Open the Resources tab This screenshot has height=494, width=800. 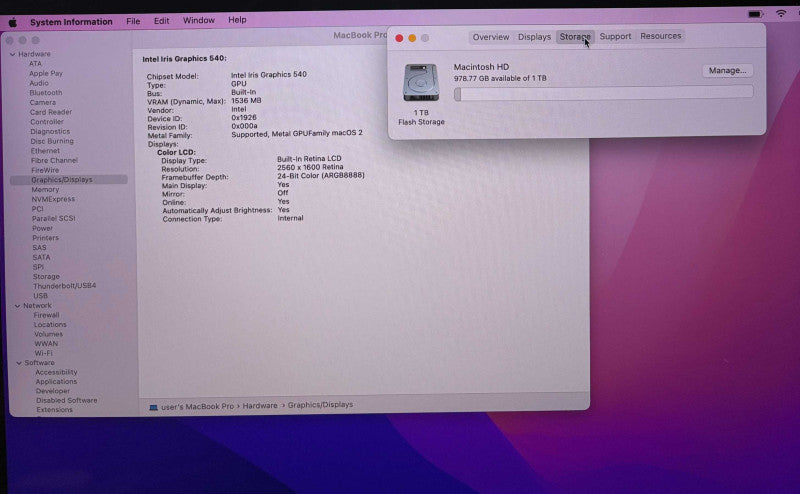[661, 36]
